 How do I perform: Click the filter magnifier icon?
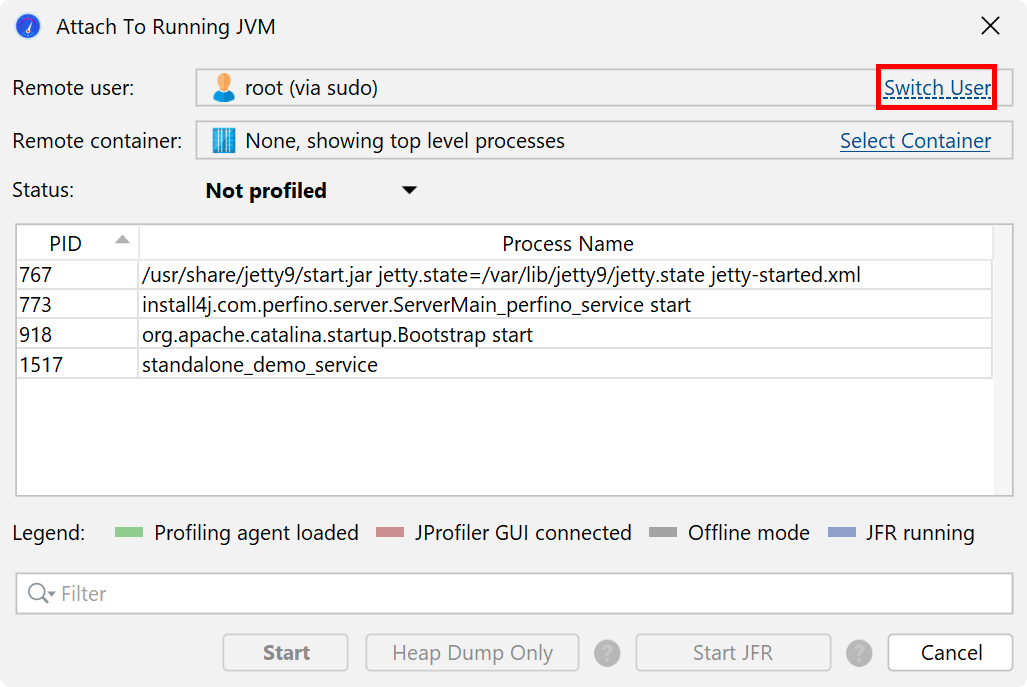pyautogui.click(x=40, y=594)
